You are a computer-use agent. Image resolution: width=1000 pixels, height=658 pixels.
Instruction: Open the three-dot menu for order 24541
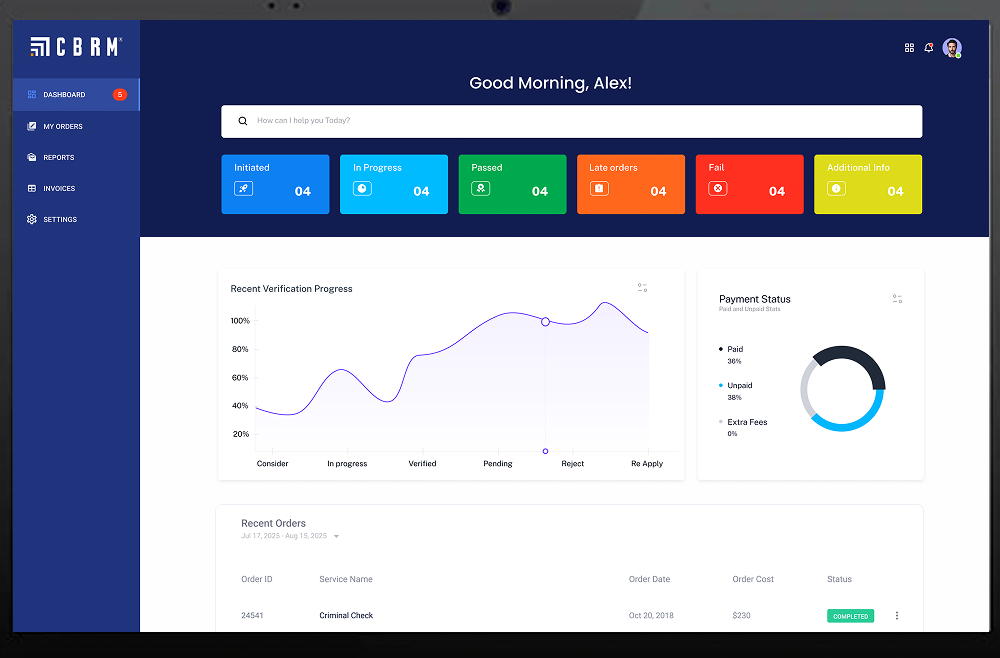pos(896,616)
